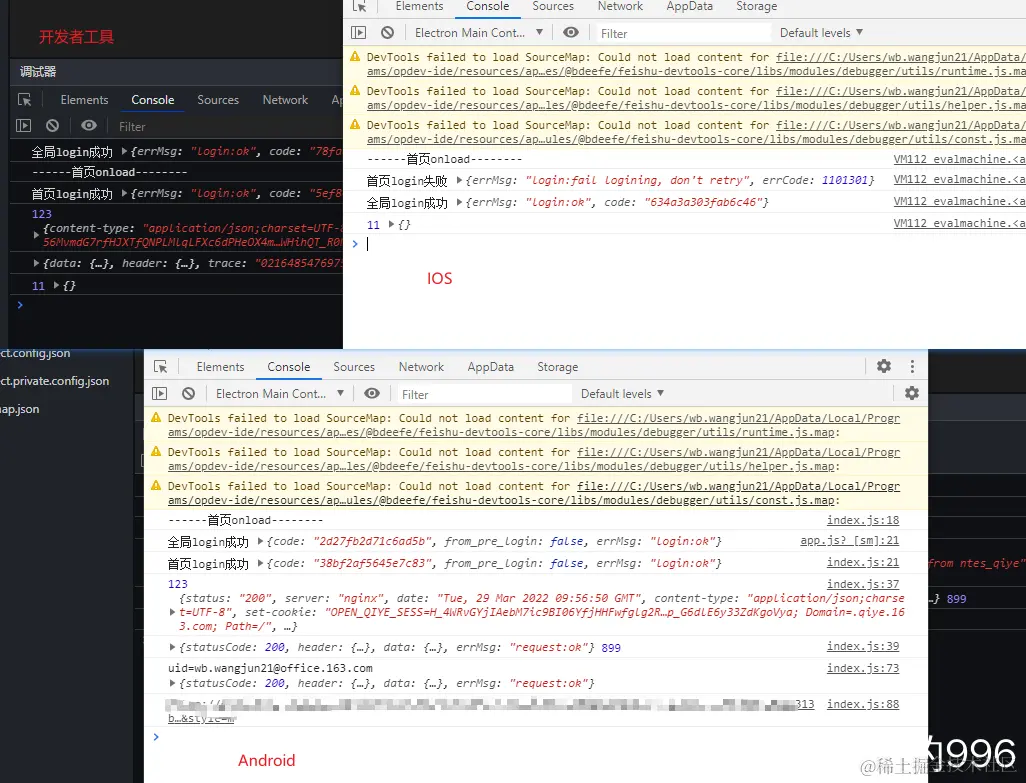Open app.js? [sm]:21 source link
Image resolution: width=1026 pixels, height=783 pixels.
(849, 540)
